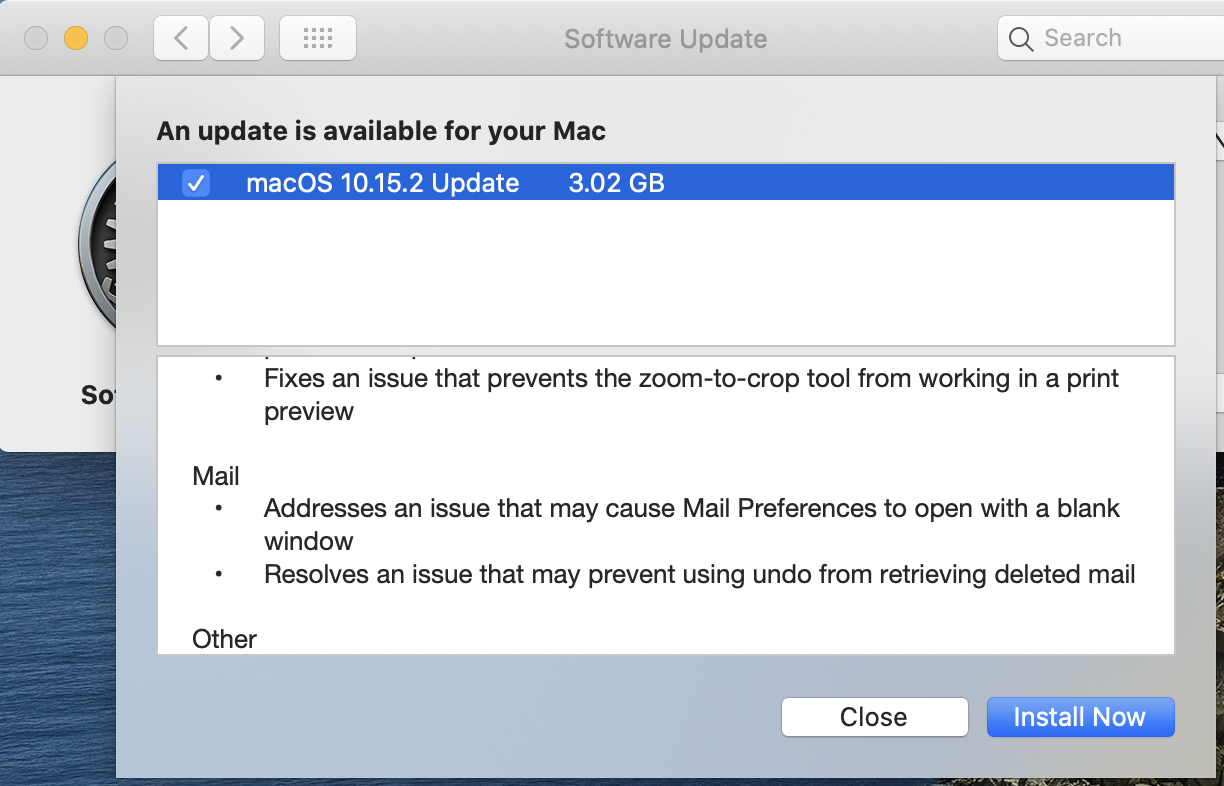Click the undo deleted mail fix note
1224x786 pixels.
pos(699,574)
